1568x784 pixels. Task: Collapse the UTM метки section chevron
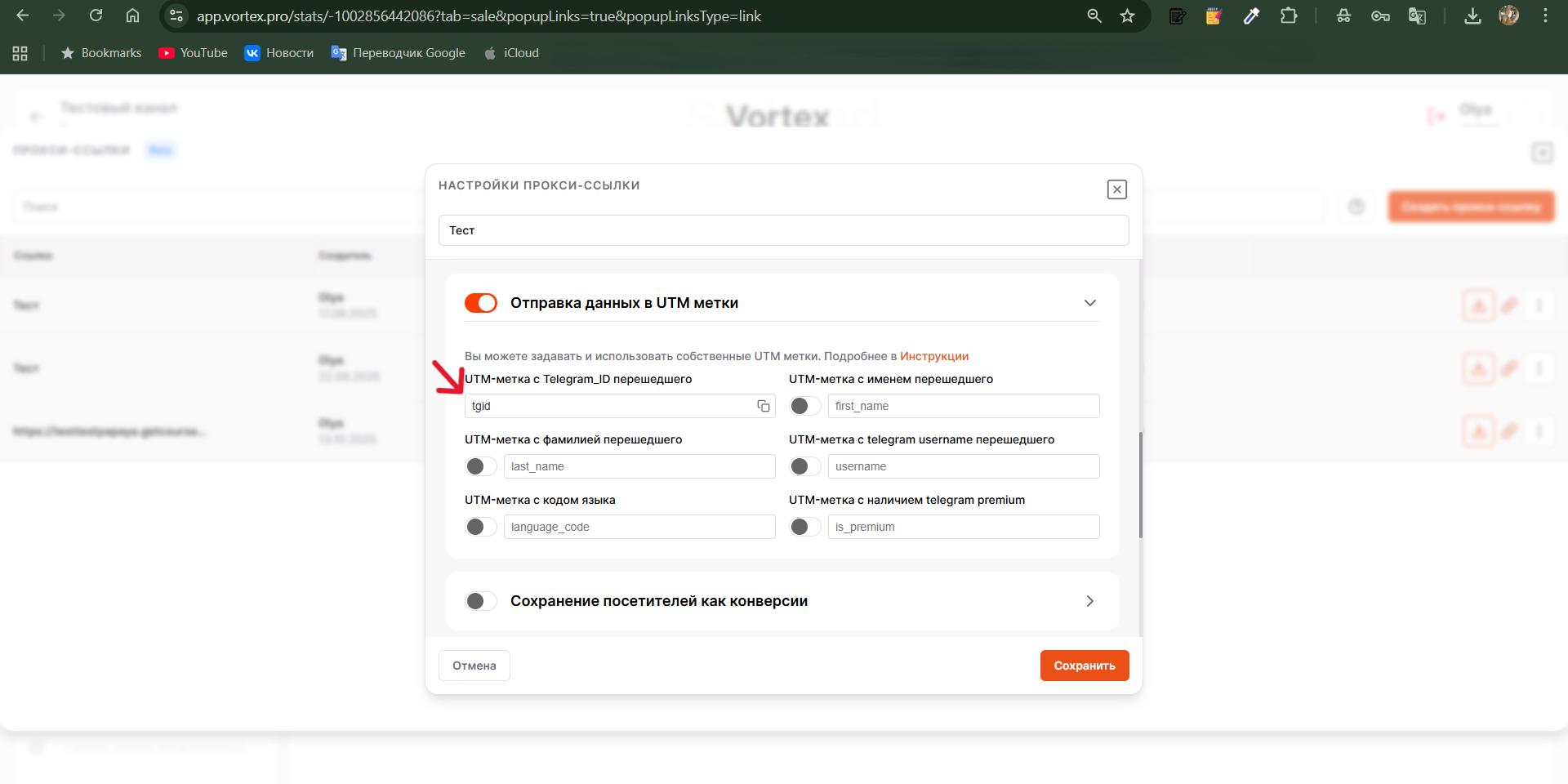1090,302
